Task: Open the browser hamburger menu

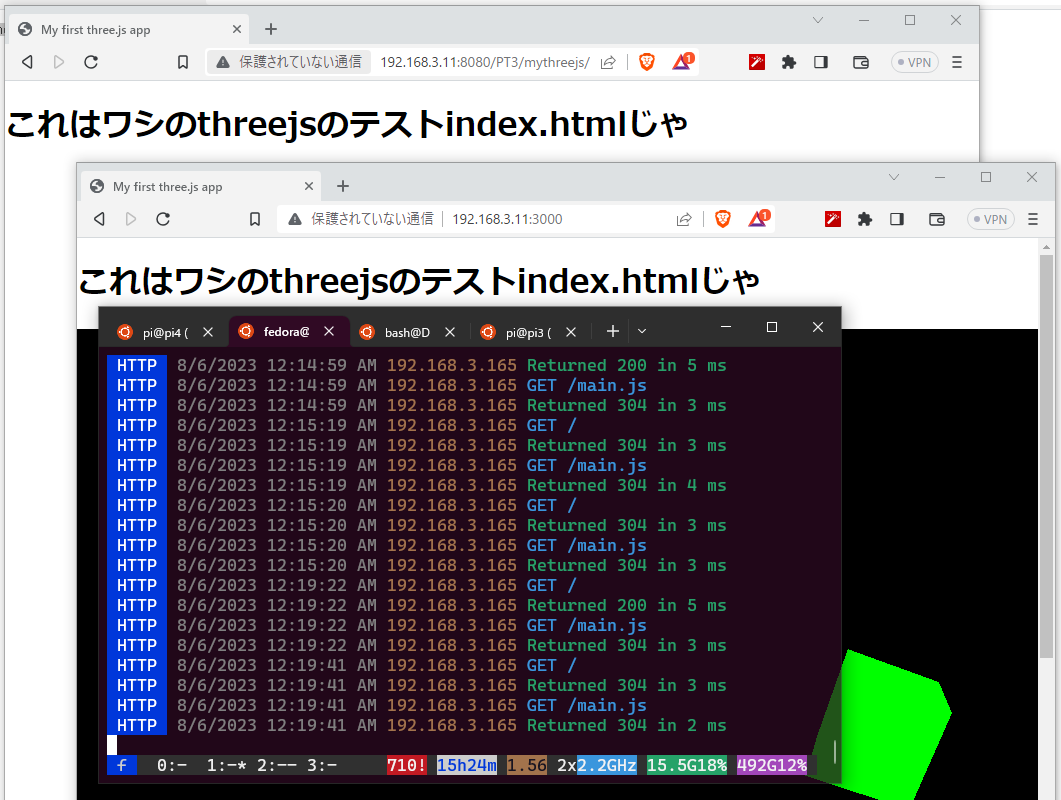Action: pyautogui.click(x=1031, y=218)
